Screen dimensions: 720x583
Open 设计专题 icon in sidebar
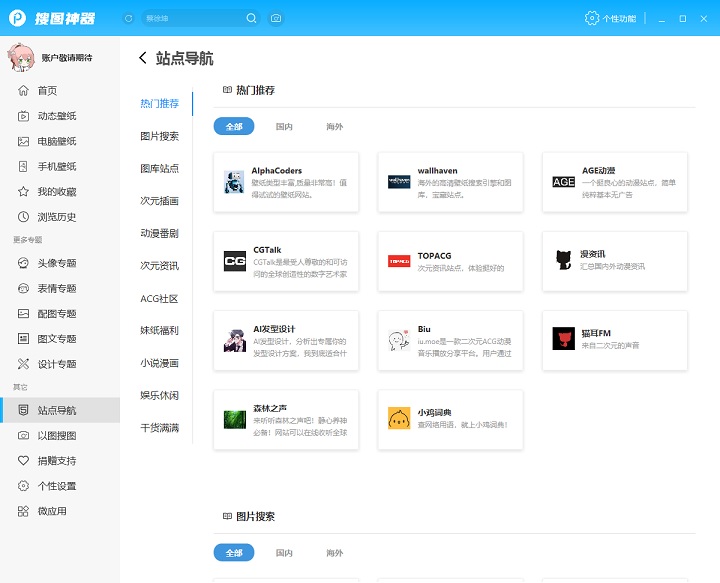coord(23,364)
